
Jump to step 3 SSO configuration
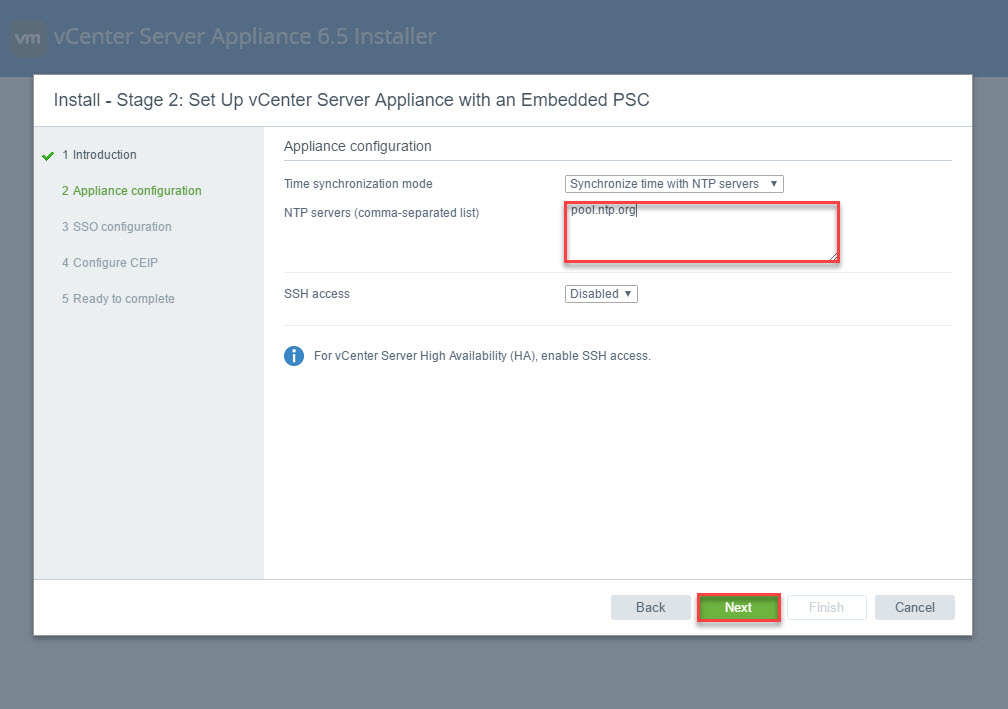[116, 227]
